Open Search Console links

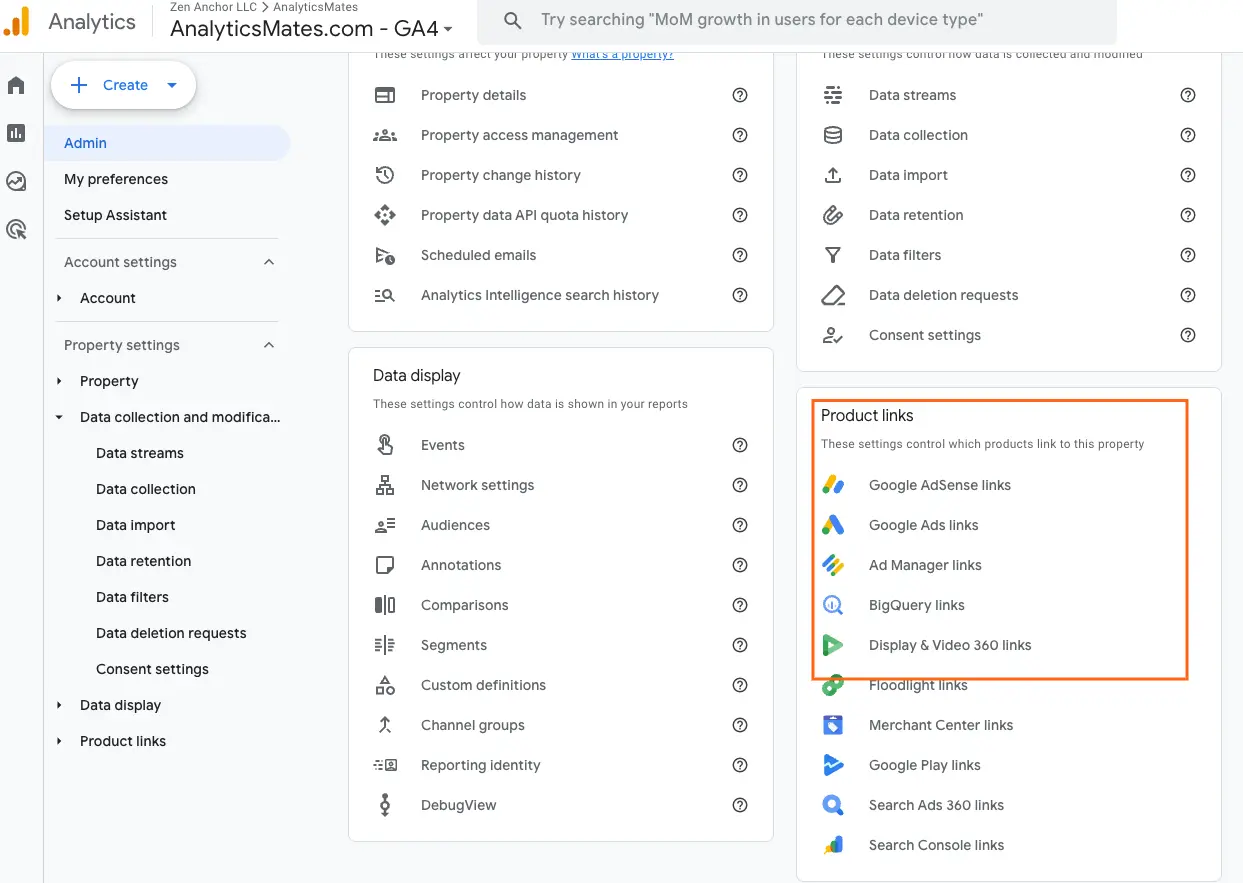(936, 845)
